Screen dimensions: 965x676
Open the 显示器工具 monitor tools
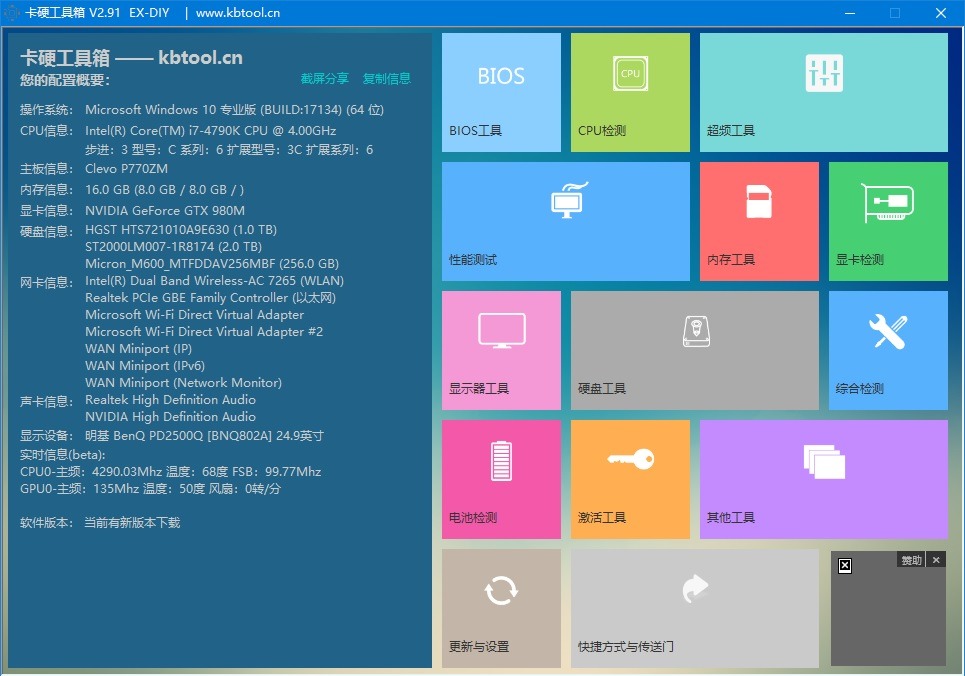[x=499, y=350]
